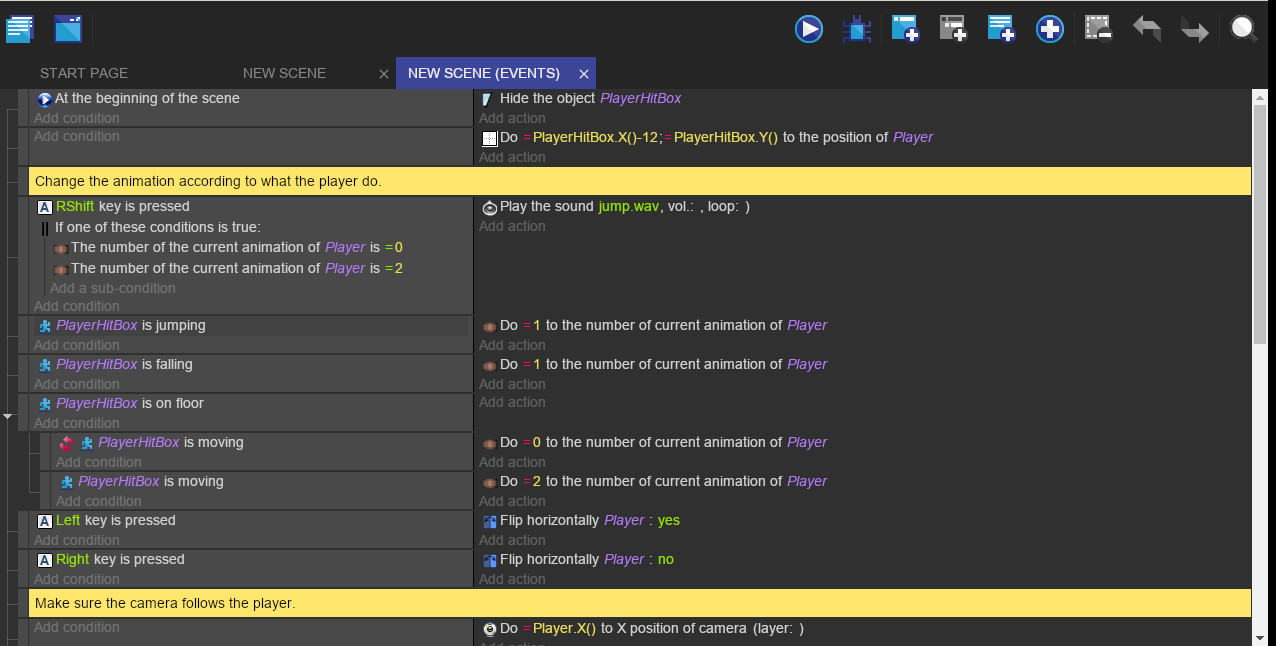Click the add sub-event toolbar icon

(x=953, y=29)
